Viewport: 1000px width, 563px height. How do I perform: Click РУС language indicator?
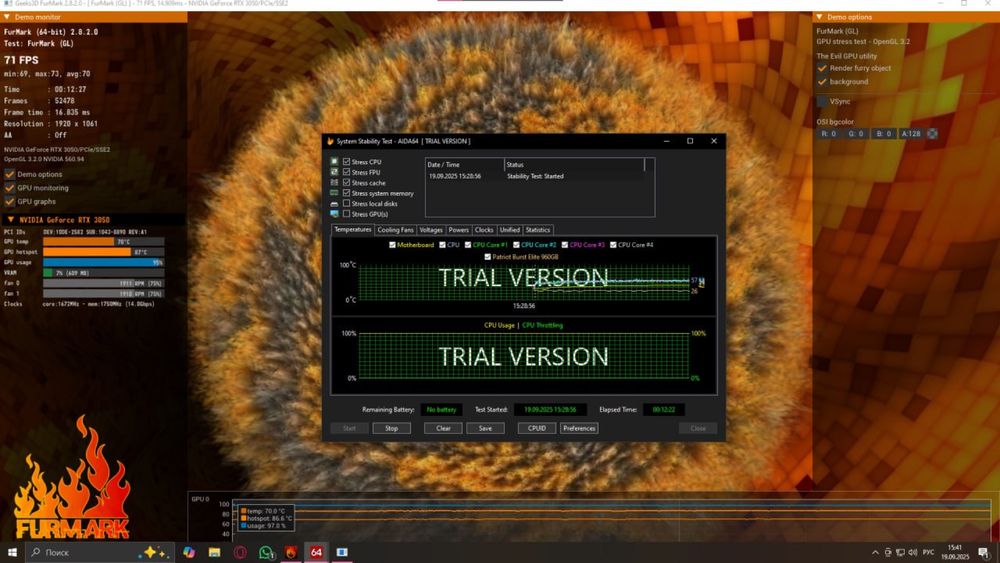(x=929, y=552)
